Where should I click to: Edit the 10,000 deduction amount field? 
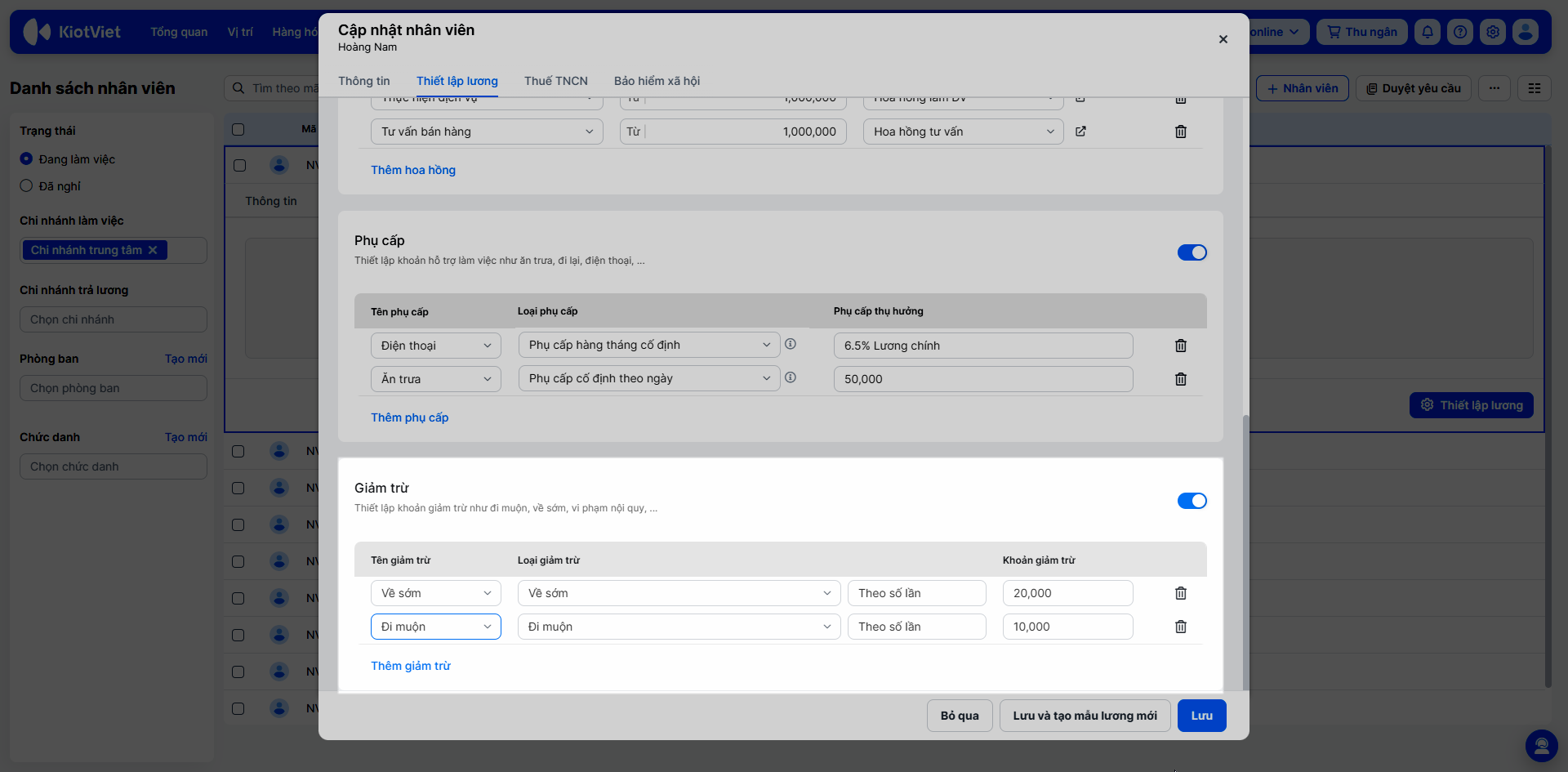[x=1068, y=627]
